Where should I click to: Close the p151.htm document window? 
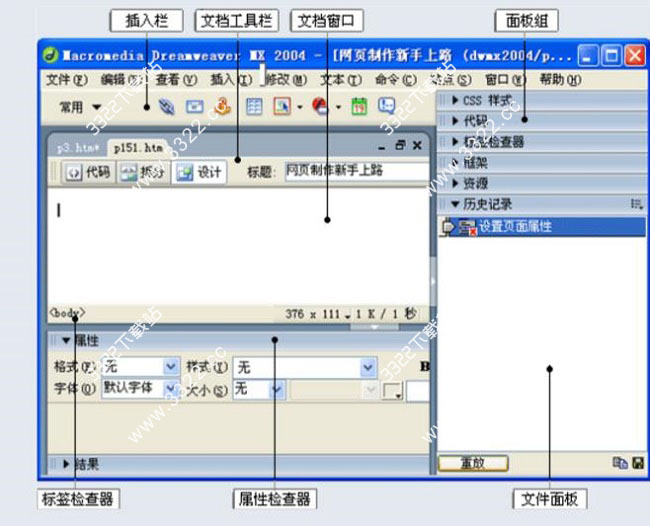point(417,145)
